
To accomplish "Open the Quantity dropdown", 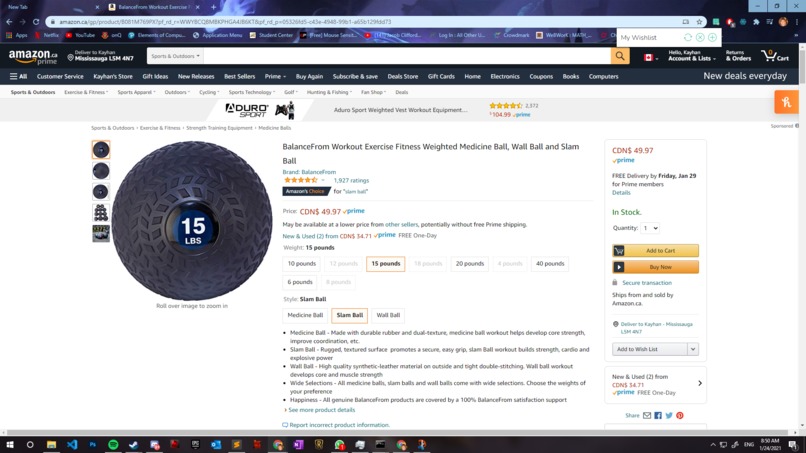I will coord(650,228).
